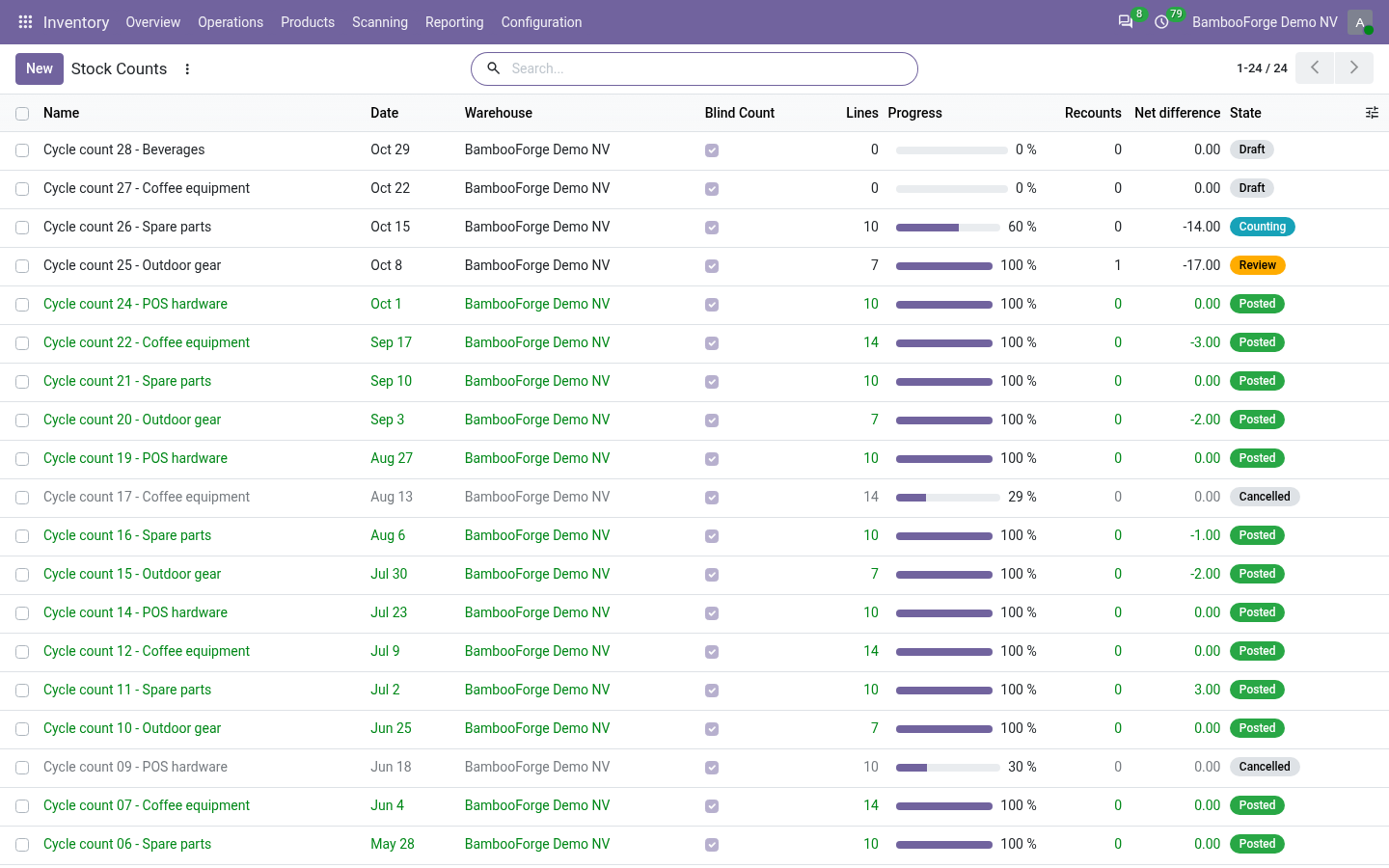
Task: Focus the Search input field
Action: [x=709, y=68]
